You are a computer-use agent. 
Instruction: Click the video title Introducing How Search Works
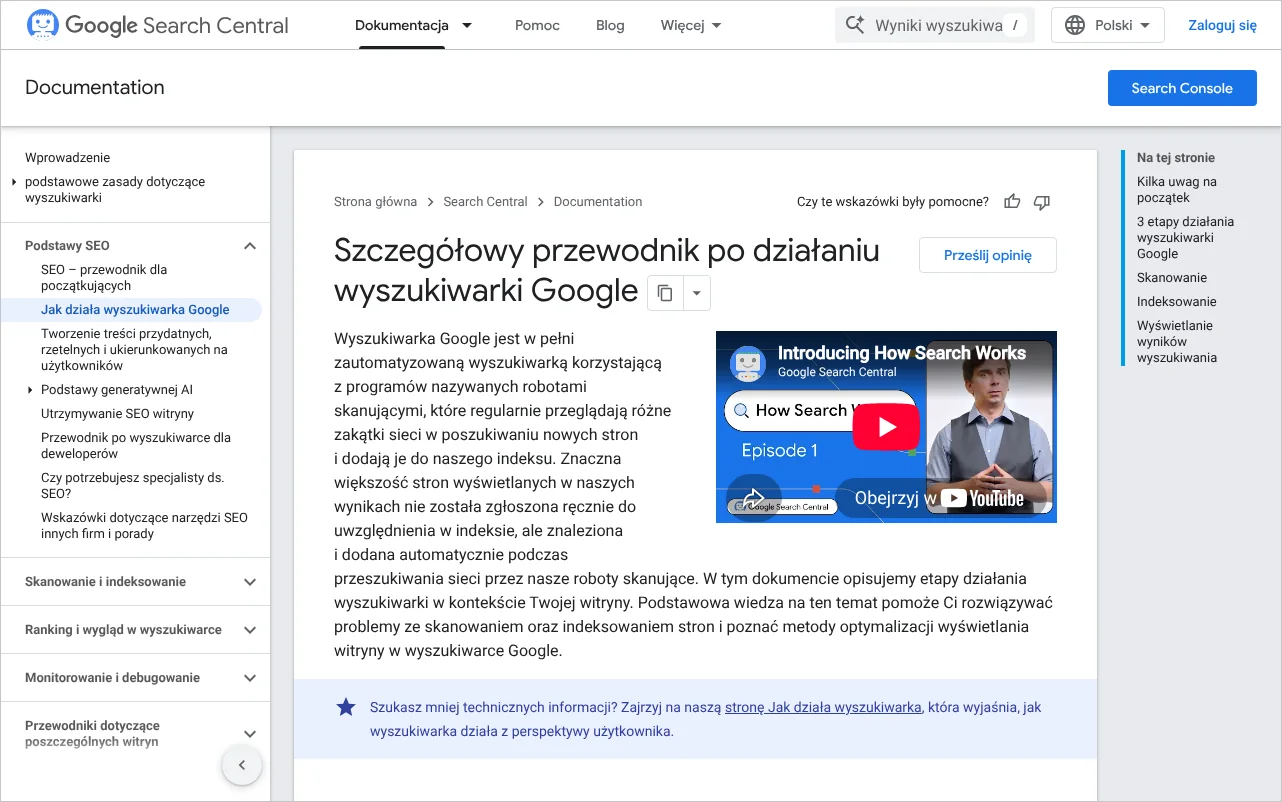point(902,353)
